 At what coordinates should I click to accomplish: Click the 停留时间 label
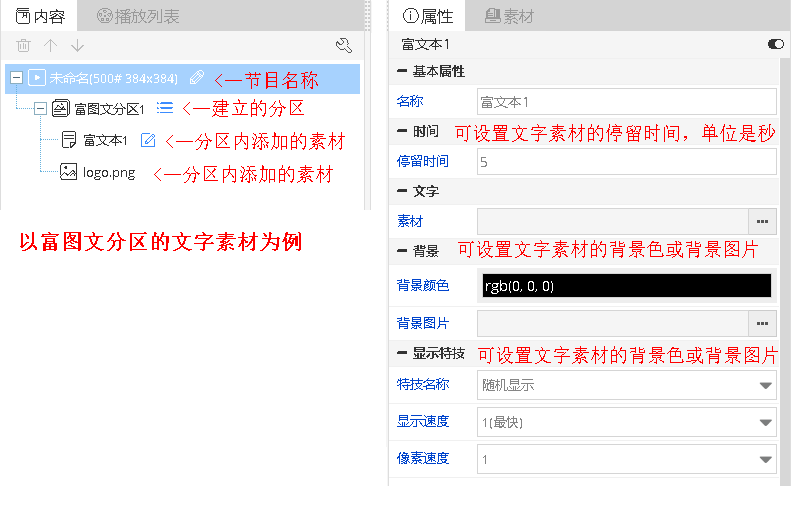tap(423, 162)
